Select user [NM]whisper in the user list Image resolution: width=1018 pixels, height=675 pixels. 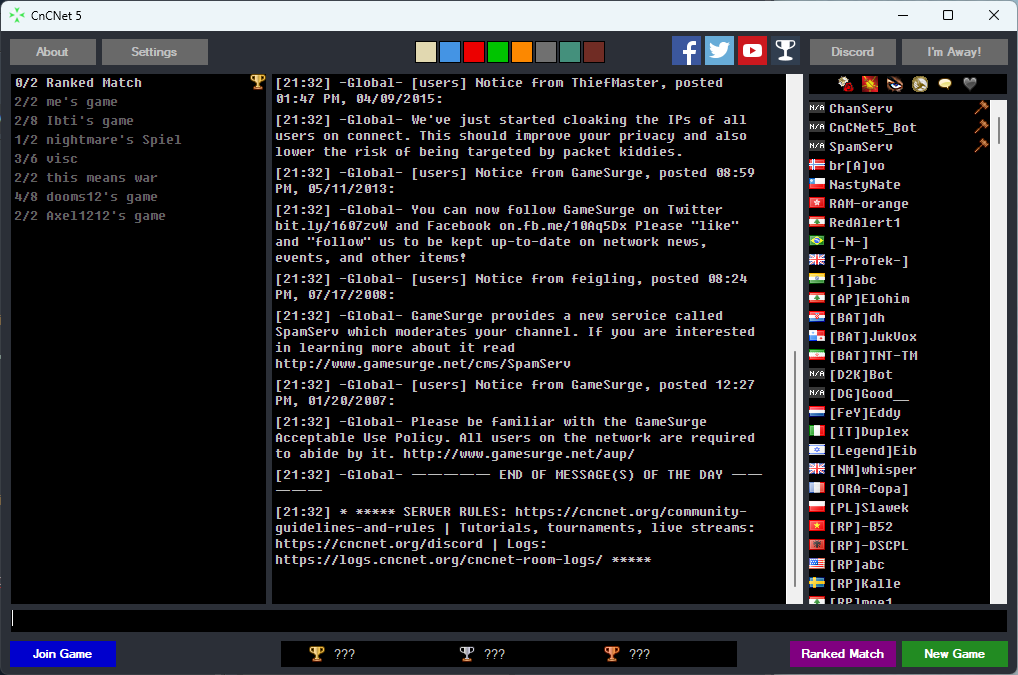(x=899, y=469)
